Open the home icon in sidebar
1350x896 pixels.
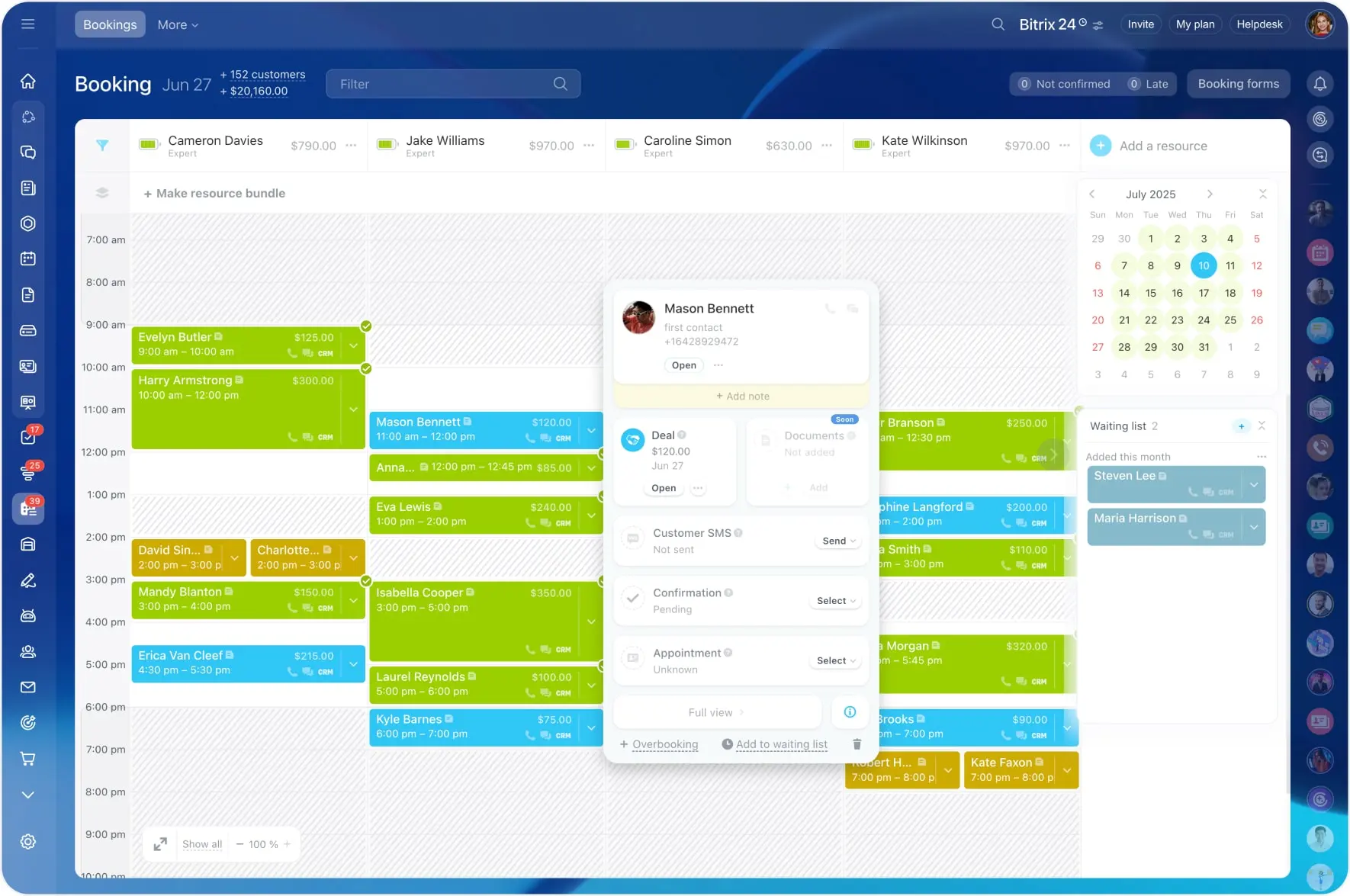28,81
